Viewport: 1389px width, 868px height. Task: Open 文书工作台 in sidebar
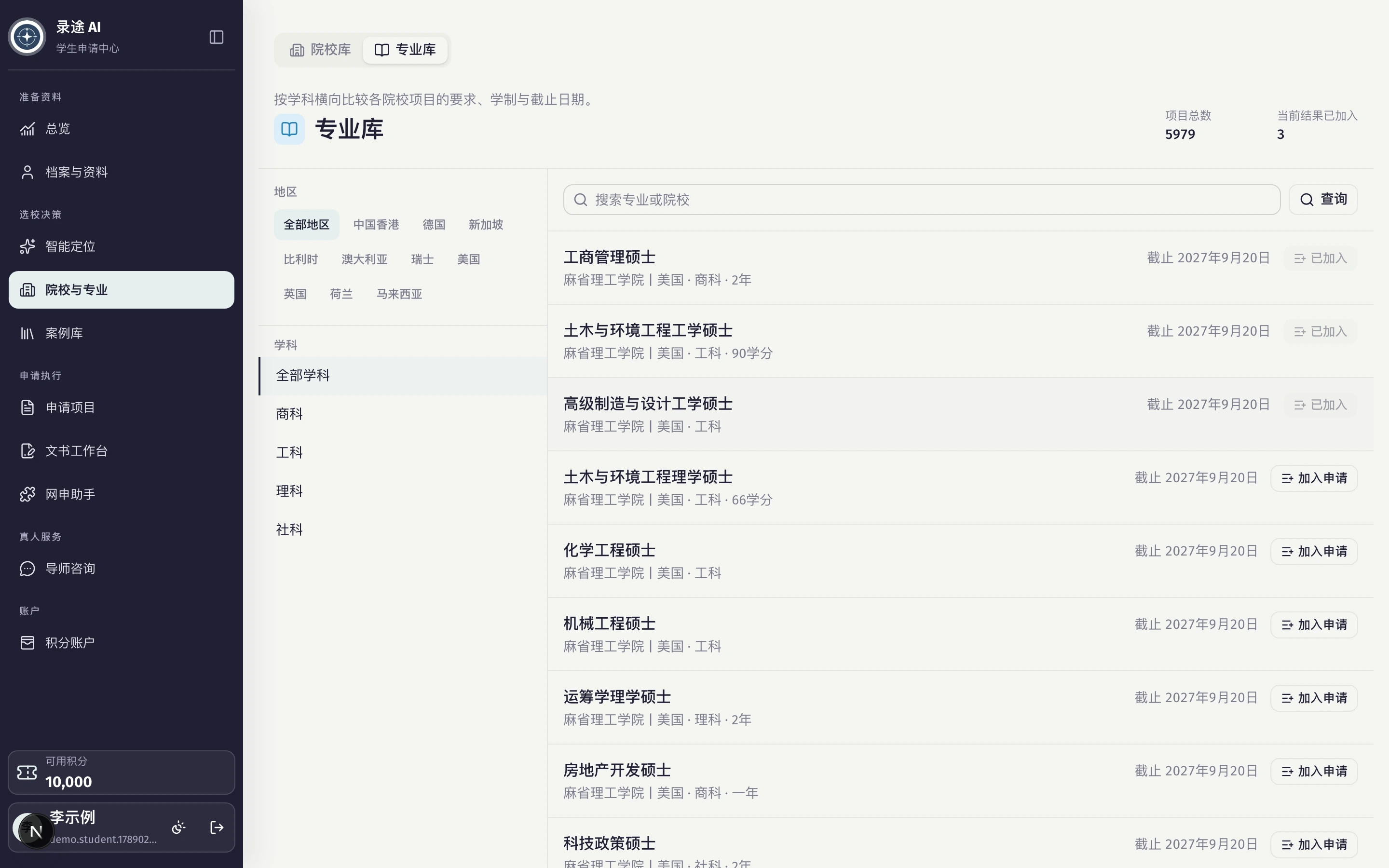[121, 451]
